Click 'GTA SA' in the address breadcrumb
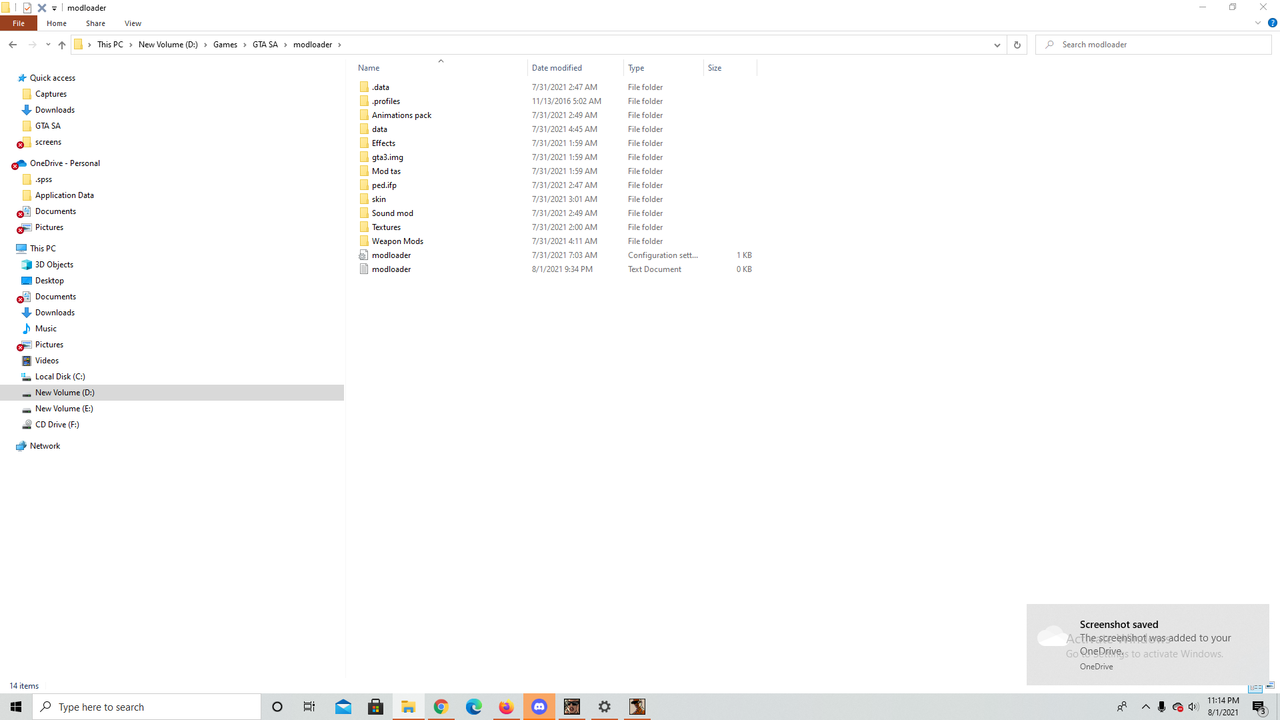Screen dimensions: 1280x720 point(265,45)
